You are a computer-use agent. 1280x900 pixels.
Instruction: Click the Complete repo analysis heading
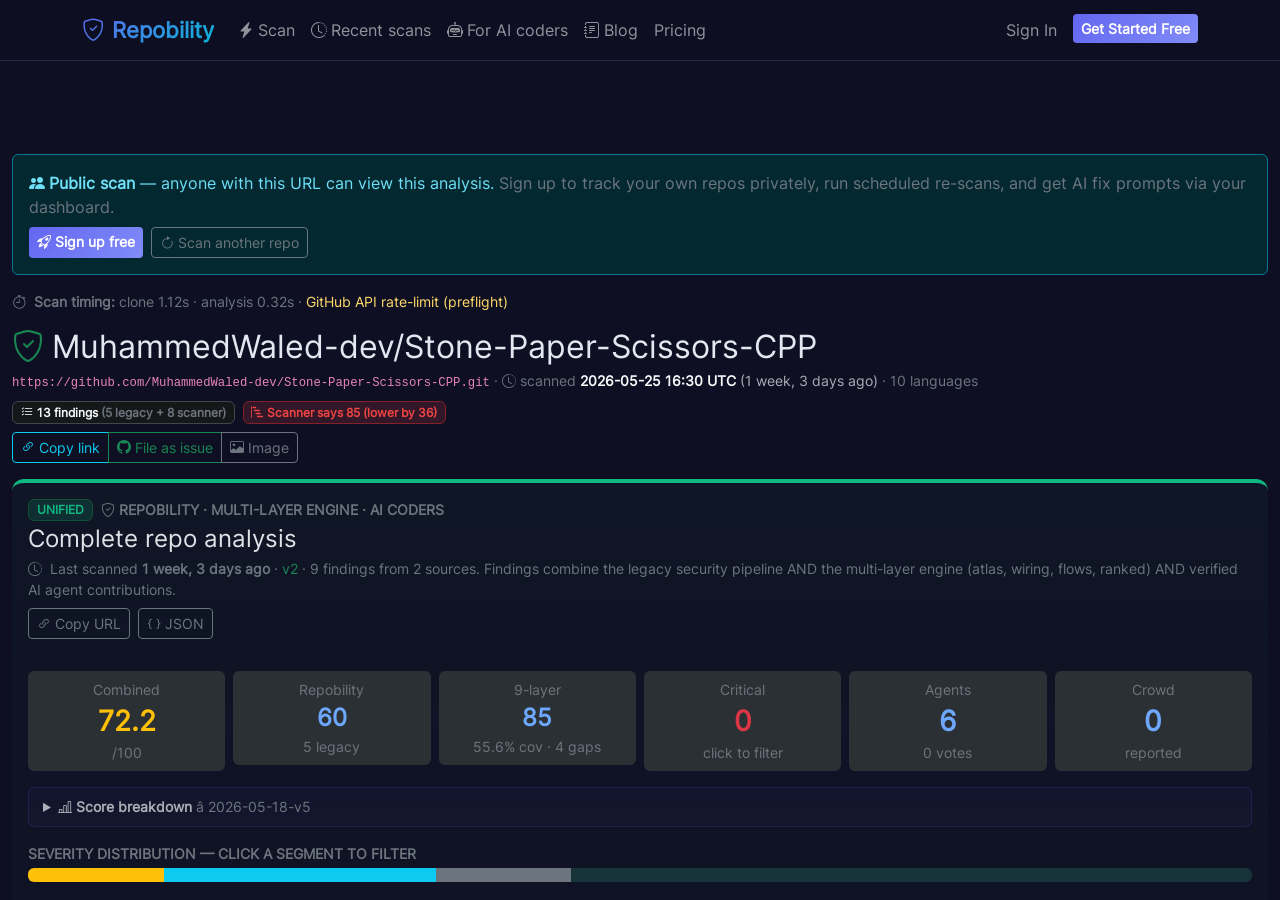coord(162,538)
